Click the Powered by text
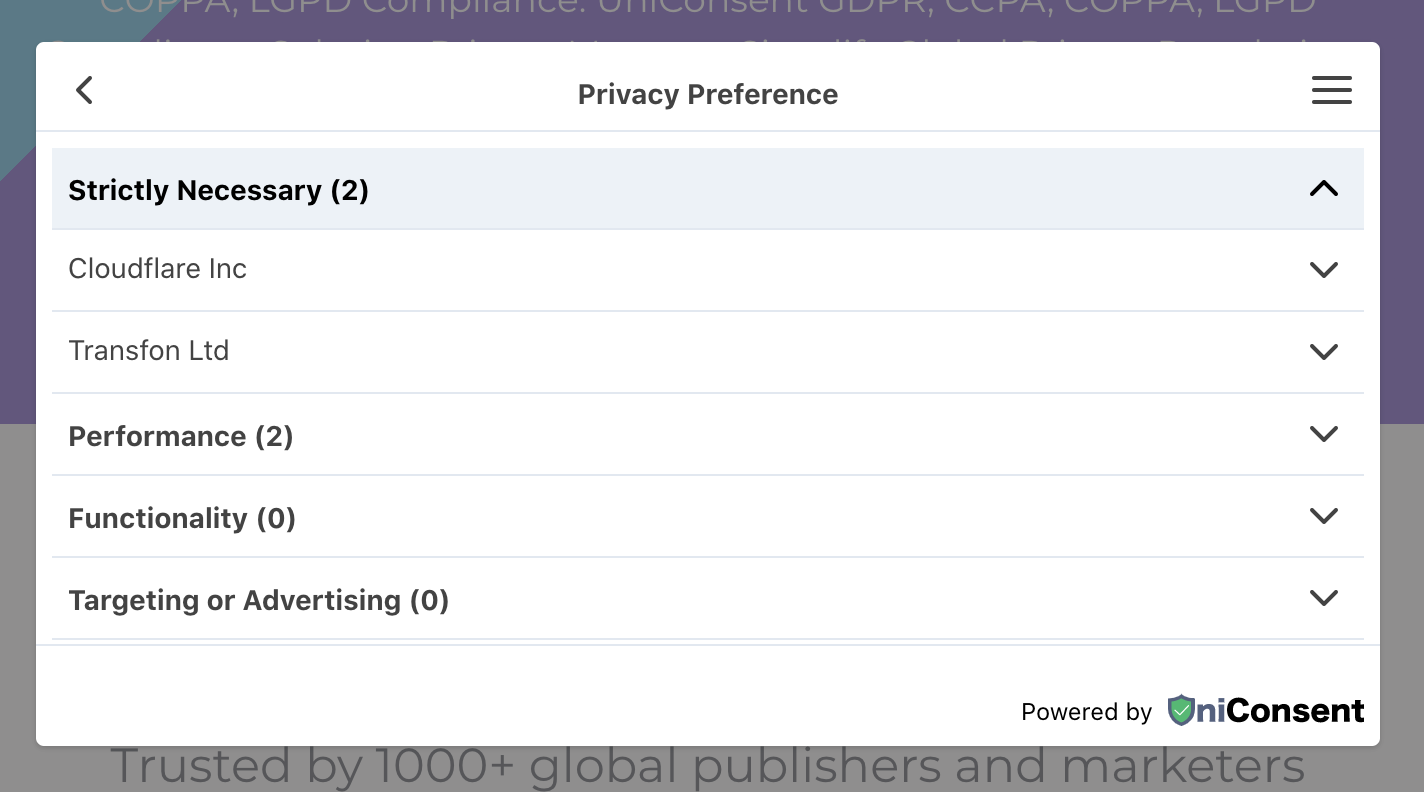 pyautogui.click(x=1086, y=712)
